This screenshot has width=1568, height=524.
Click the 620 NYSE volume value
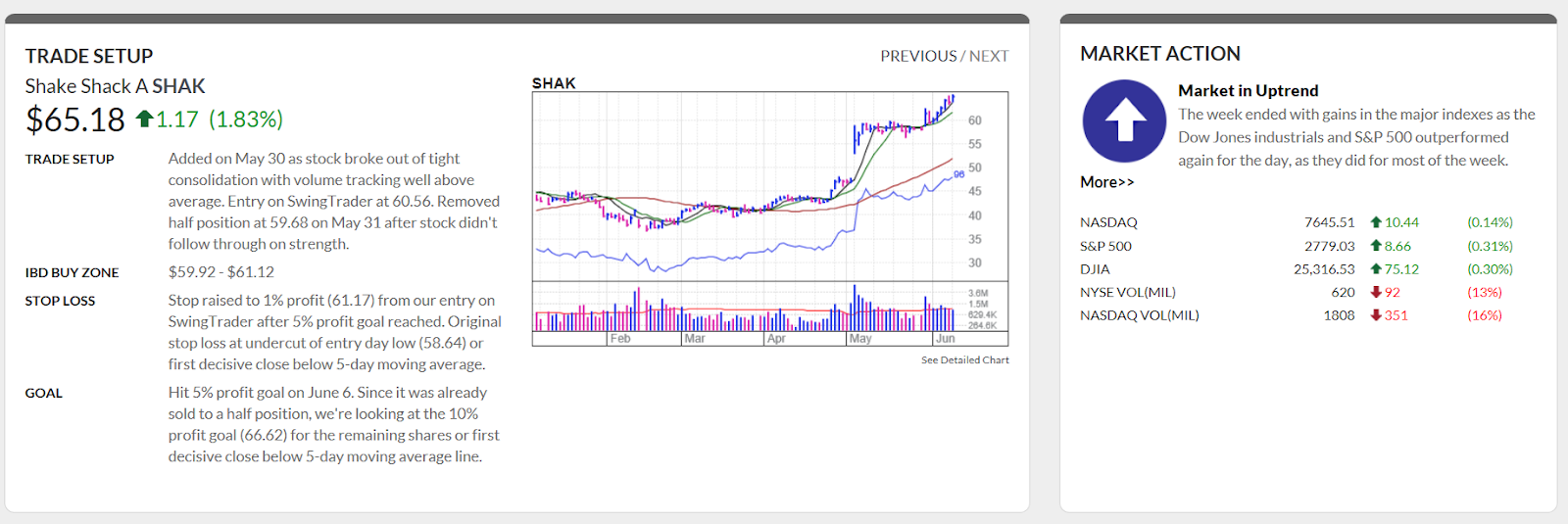[1343, 292]
